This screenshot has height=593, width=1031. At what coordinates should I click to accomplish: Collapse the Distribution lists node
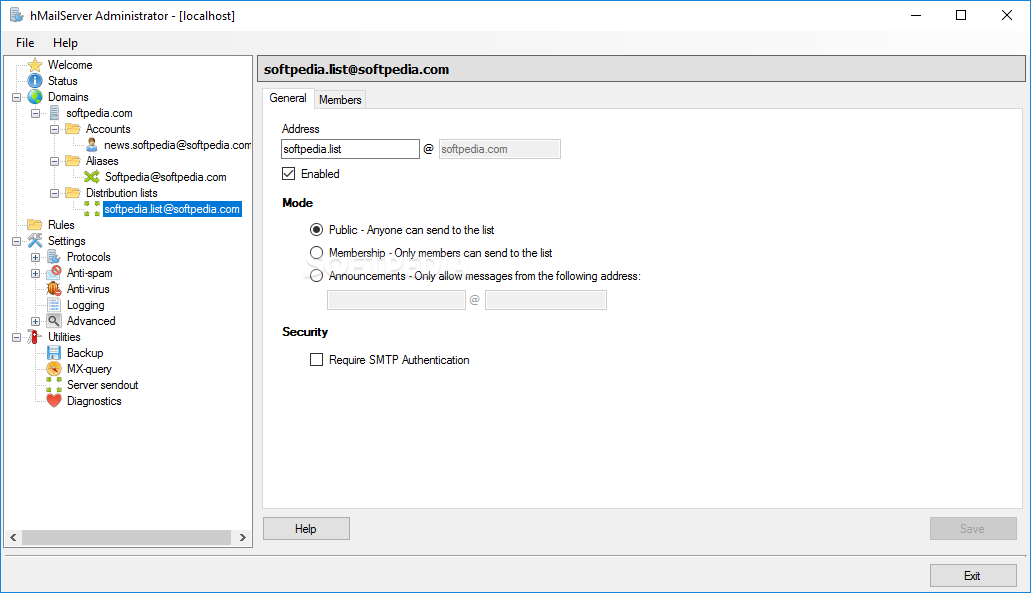[55, 193]
